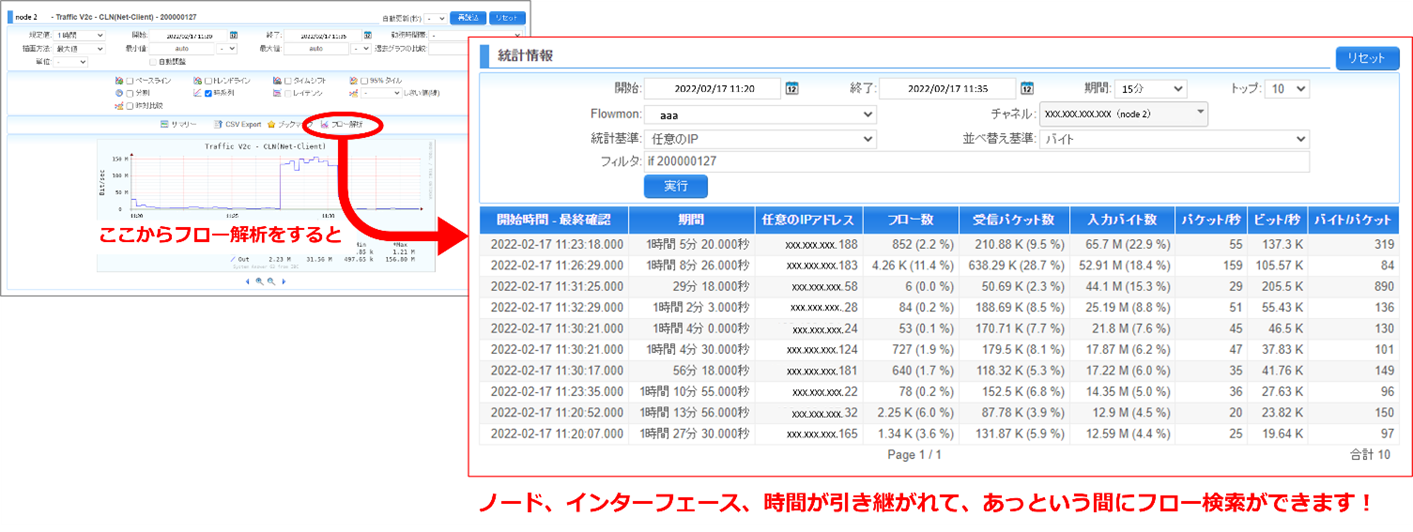Sort by 受信パケット数 column header

coord(1014,219)
